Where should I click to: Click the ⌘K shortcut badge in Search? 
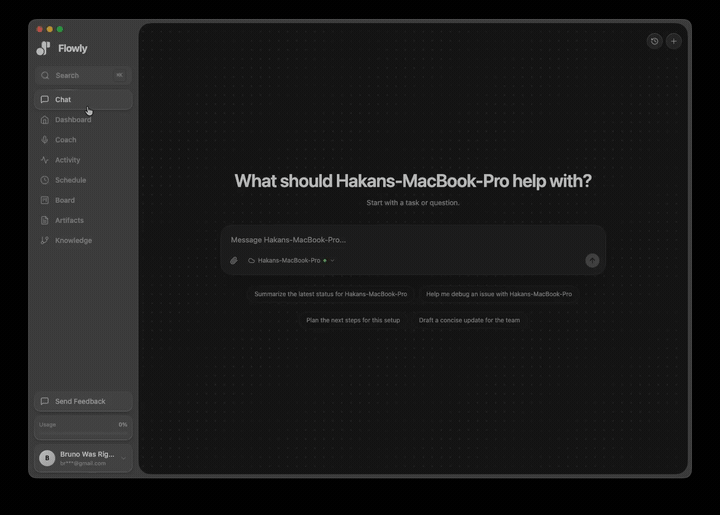point(120,75)
